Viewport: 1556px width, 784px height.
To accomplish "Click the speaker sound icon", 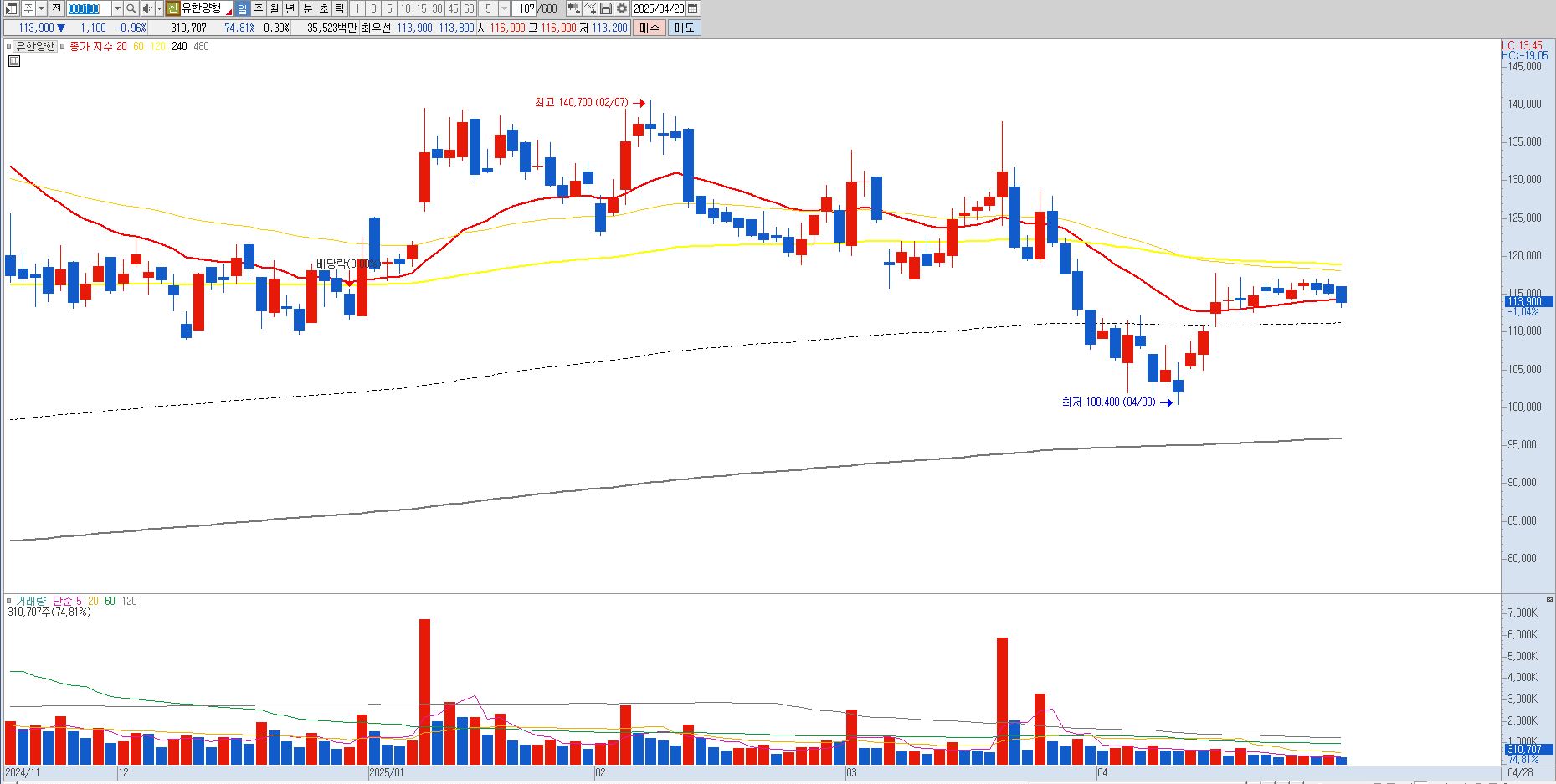I will click(147, 8).
